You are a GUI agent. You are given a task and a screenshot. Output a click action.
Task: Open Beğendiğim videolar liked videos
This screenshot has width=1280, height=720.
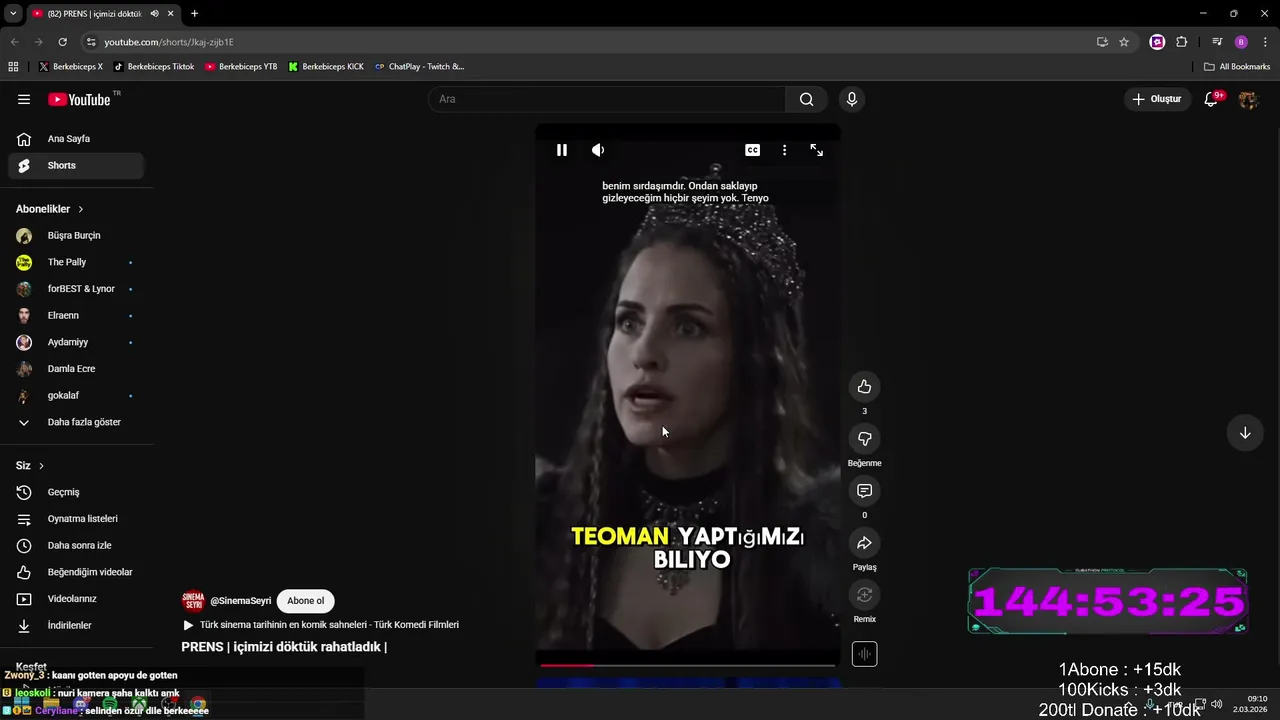[76, 572]
